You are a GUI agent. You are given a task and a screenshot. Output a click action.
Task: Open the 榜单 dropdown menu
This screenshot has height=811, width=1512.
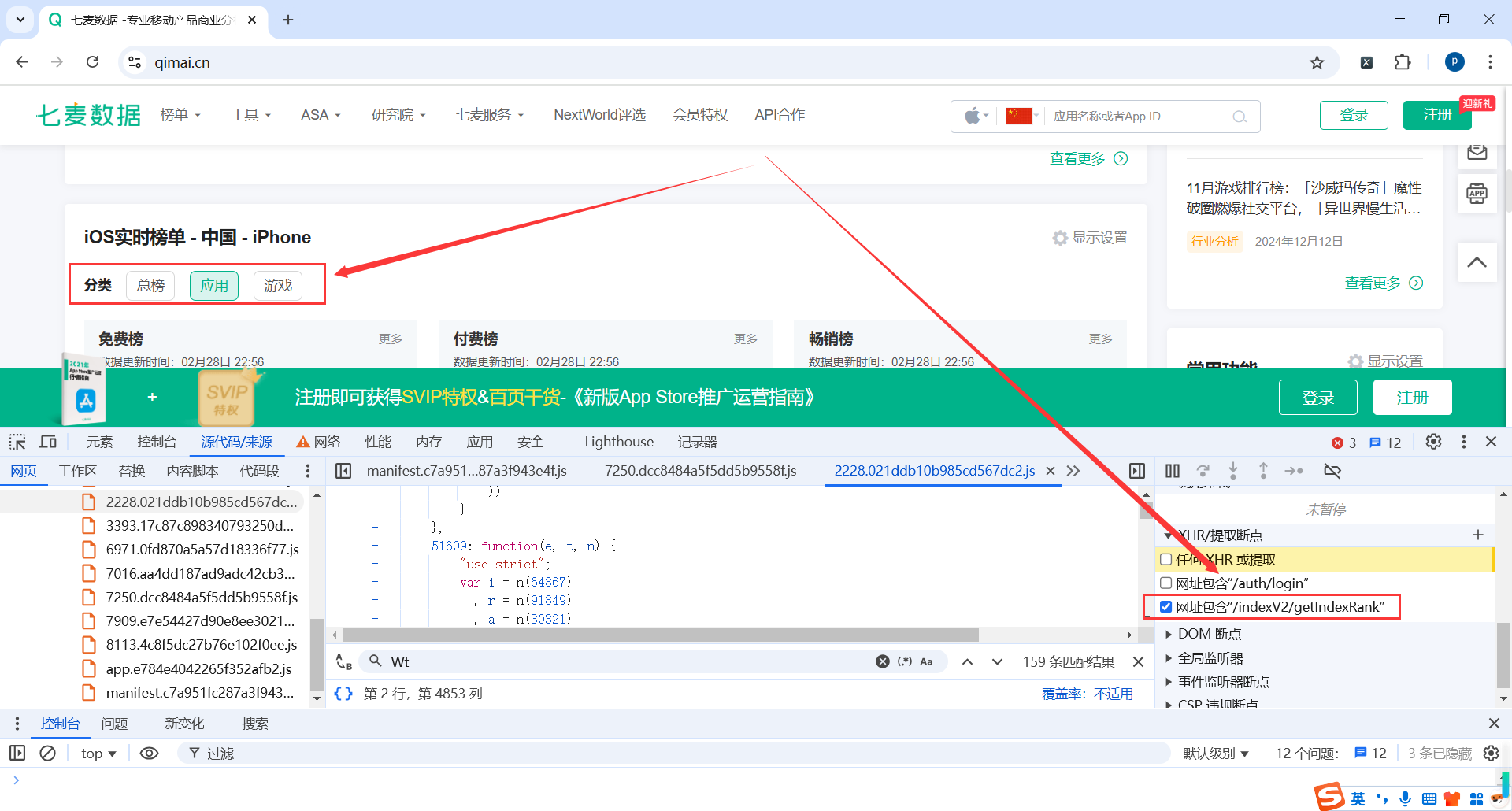pyautogui.click(x=180, y=115)
